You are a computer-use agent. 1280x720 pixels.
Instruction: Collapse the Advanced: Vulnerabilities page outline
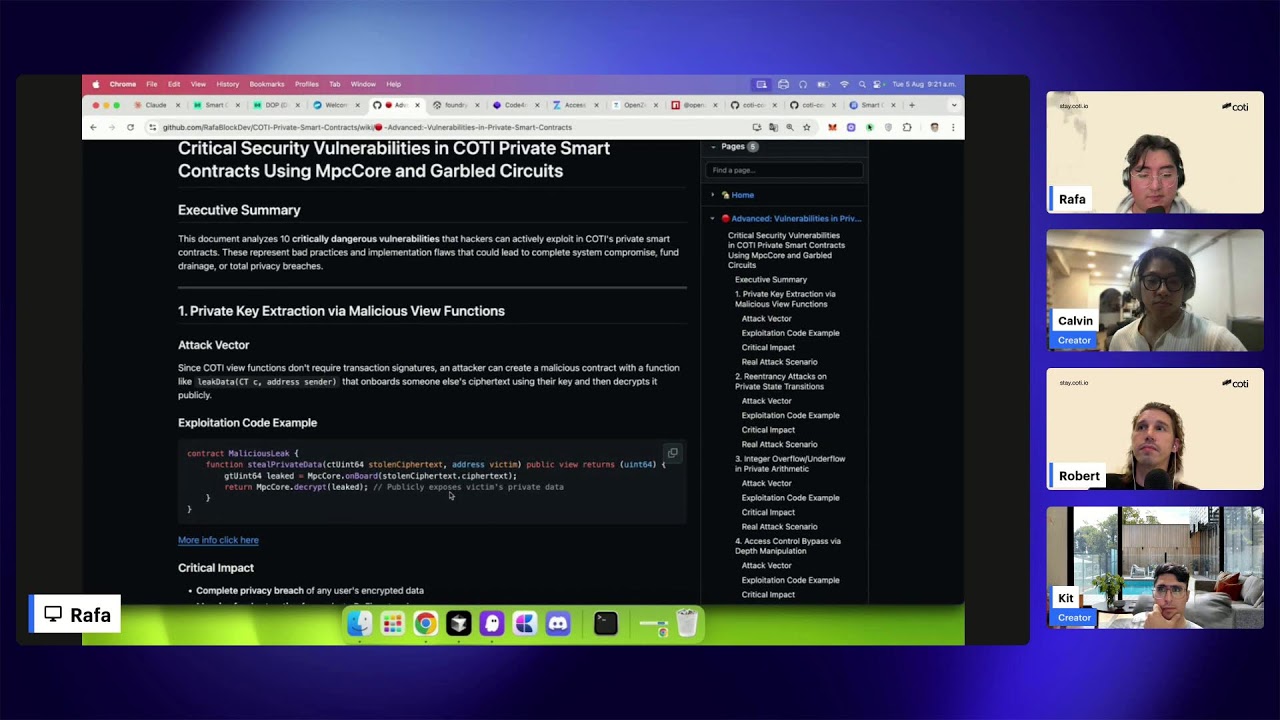(713, 218)
